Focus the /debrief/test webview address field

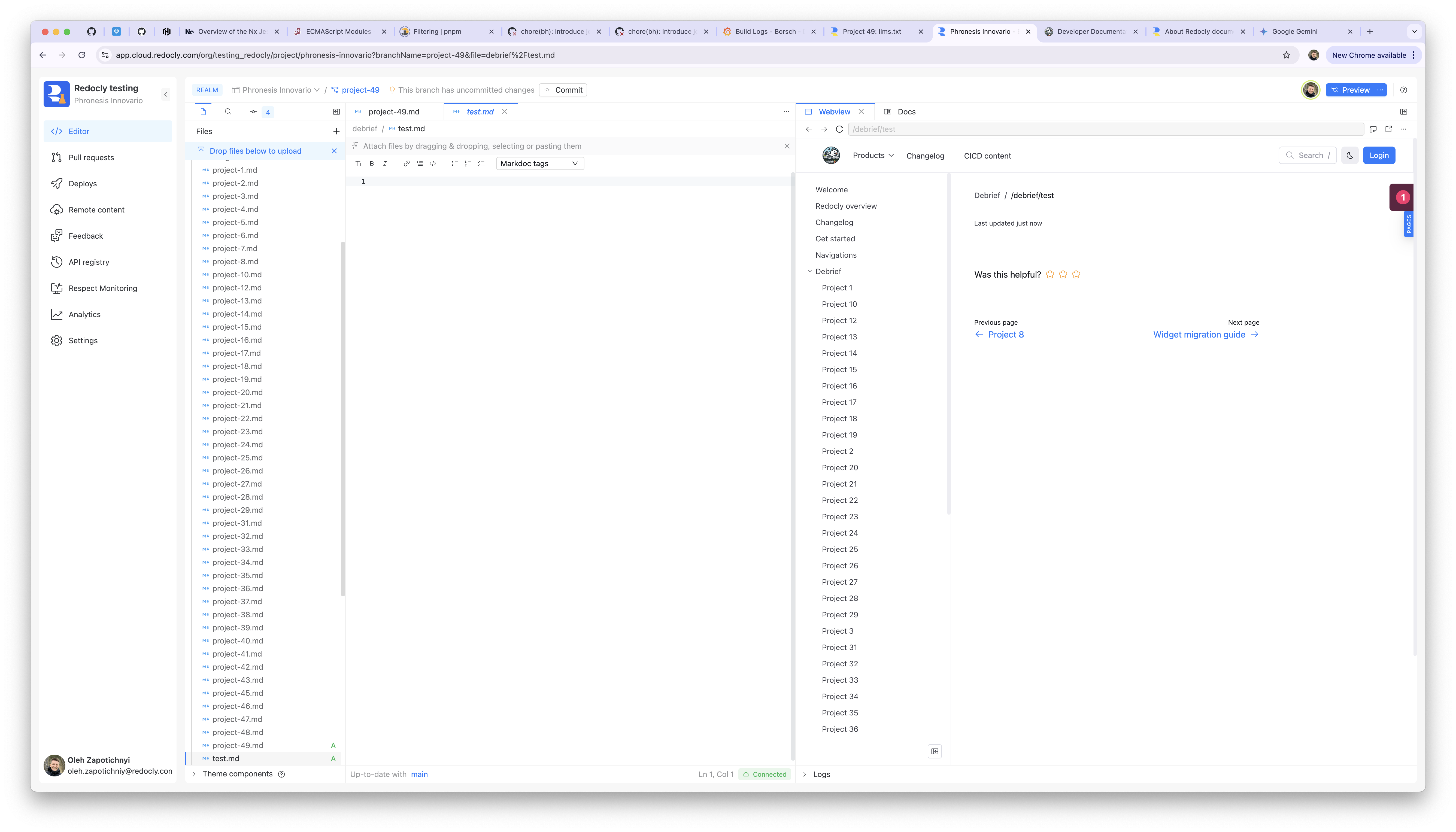pos(1106,129)
